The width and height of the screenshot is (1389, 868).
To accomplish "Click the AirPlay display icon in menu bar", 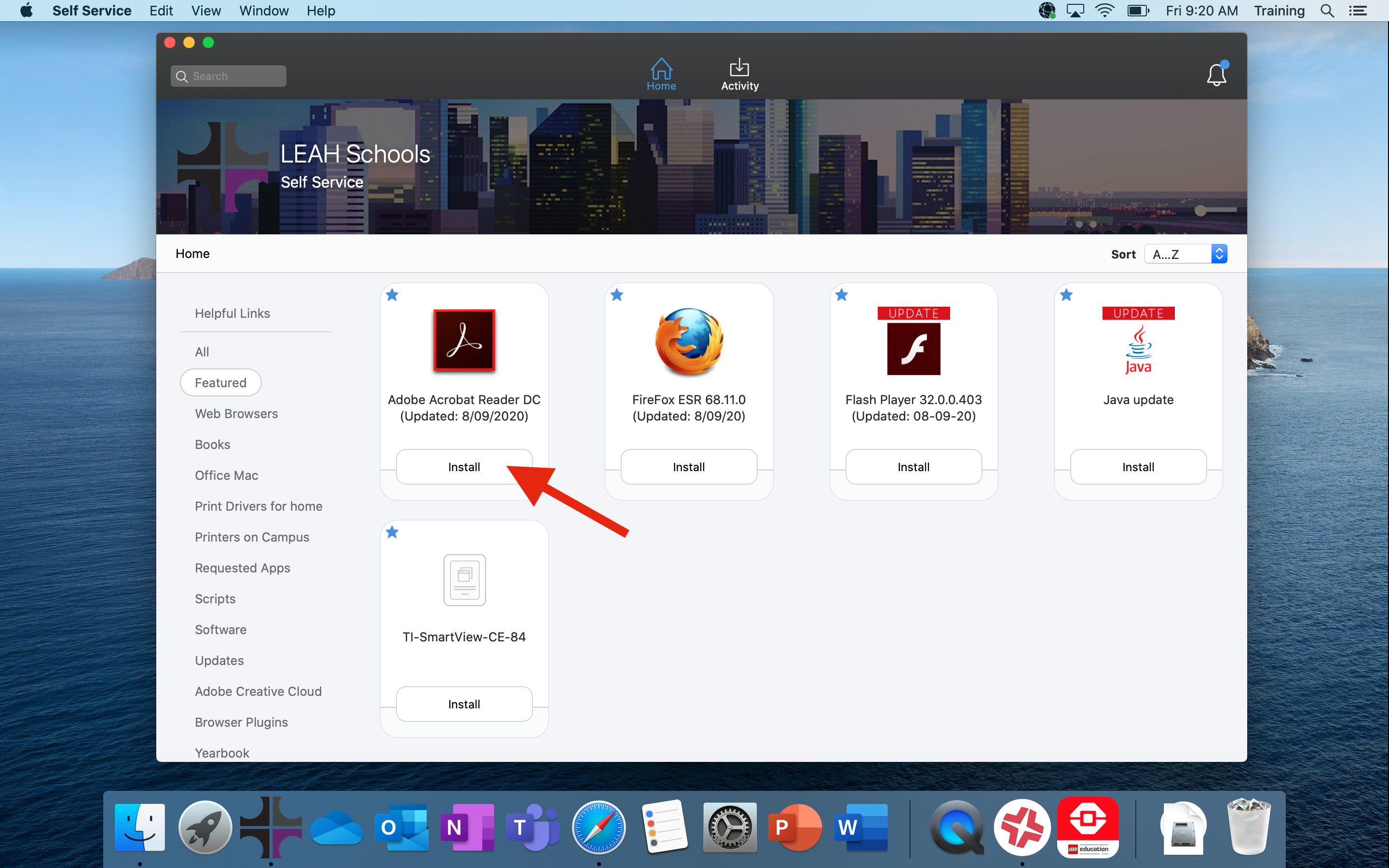I will (x=1075, y=10).
